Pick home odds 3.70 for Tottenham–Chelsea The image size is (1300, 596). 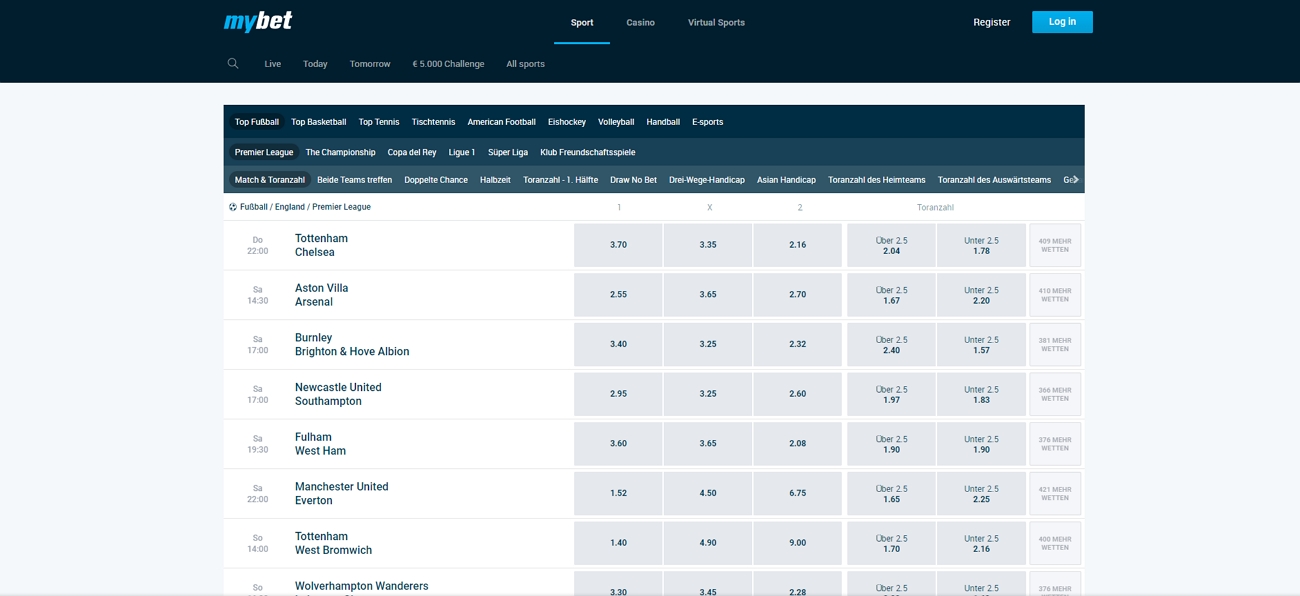coord(618,245)
